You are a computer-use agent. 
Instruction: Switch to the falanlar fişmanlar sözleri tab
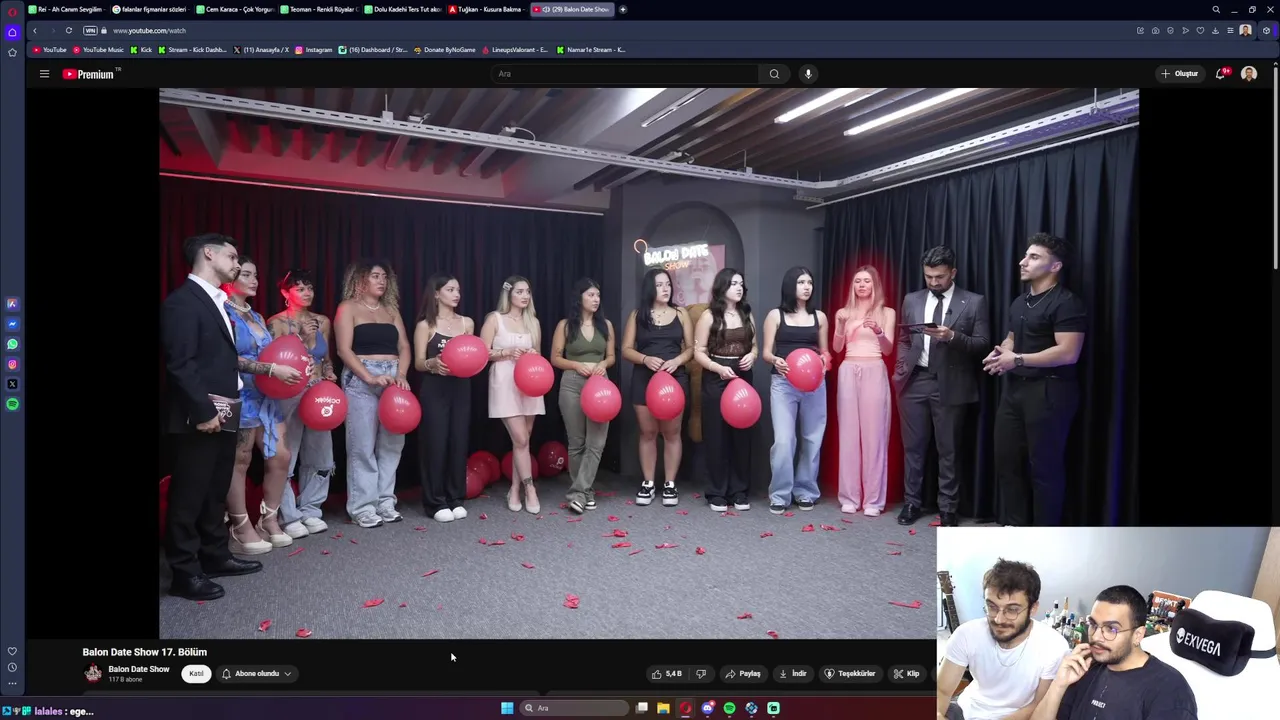point(152,9)
